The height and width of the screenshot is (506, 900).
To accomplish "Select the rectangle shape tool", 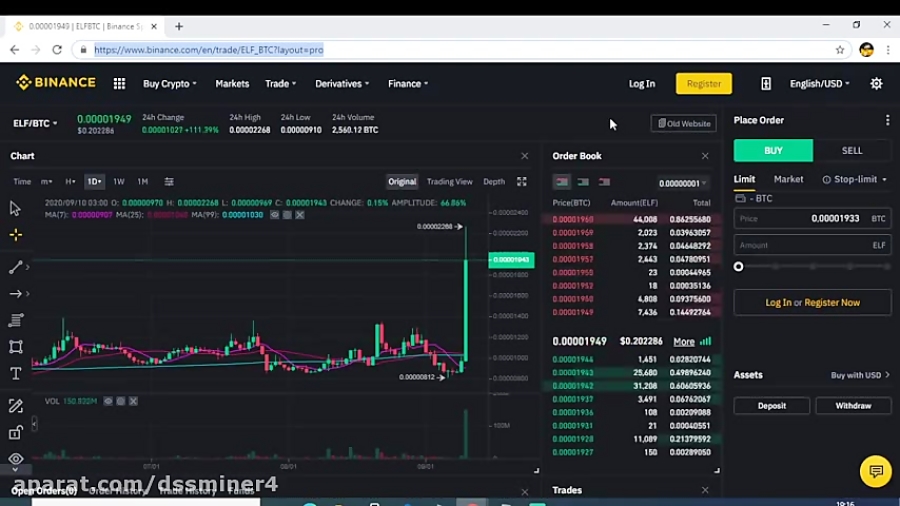I will [15, 347].
